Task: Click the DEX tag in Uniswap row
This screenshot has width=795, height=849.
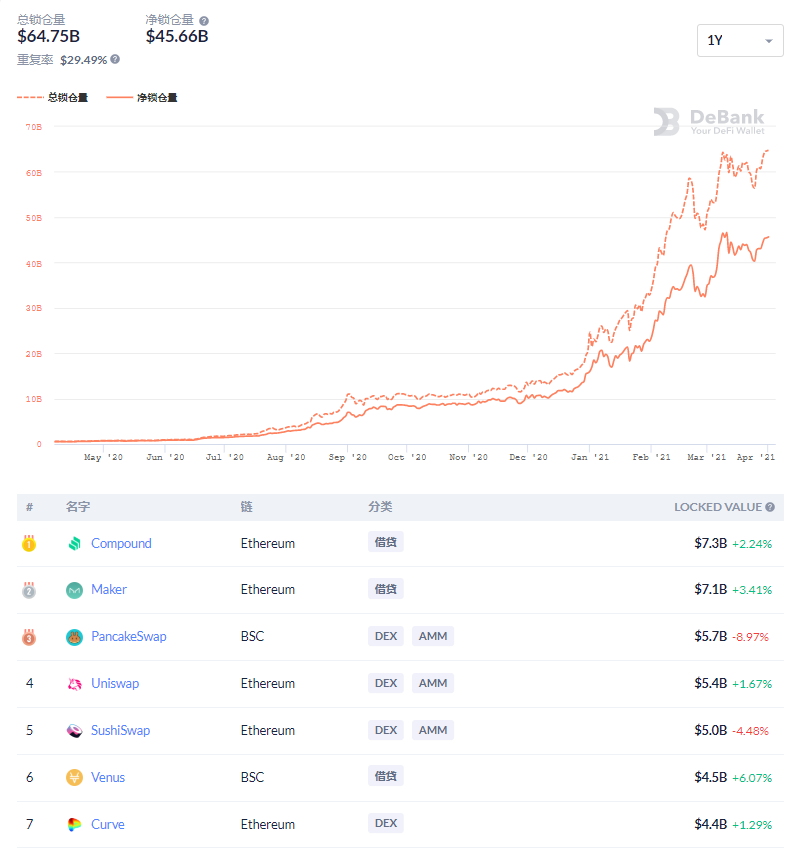Action: [386, 683]
